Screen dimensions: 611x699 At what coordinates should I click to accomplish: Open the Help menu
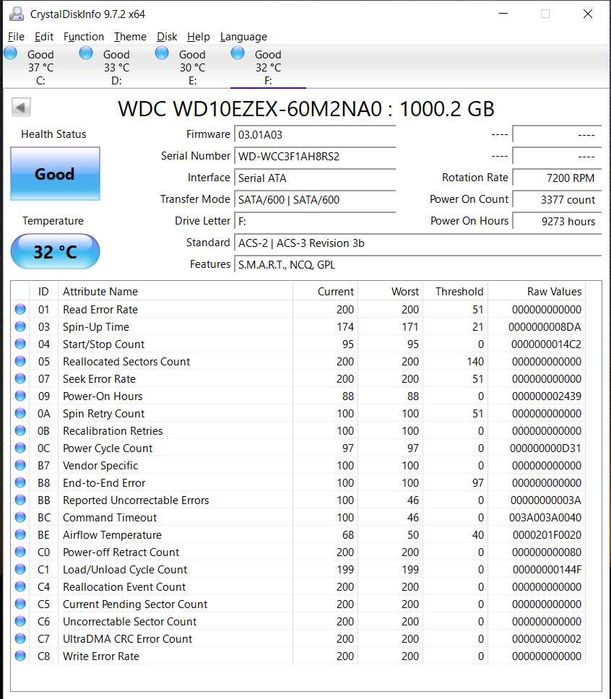point(198,37)
